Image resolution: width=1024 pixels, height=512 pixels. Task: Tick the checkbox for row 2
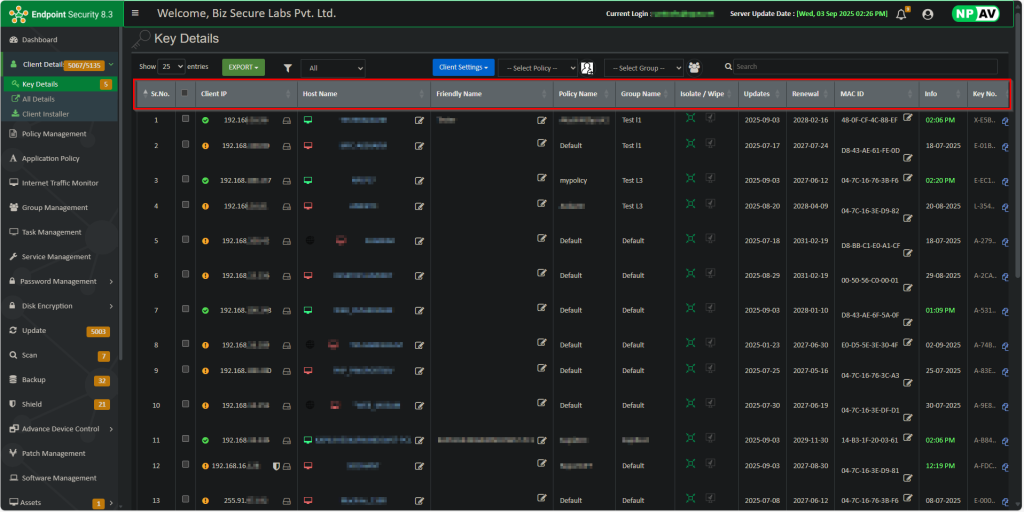coord(185,145)
